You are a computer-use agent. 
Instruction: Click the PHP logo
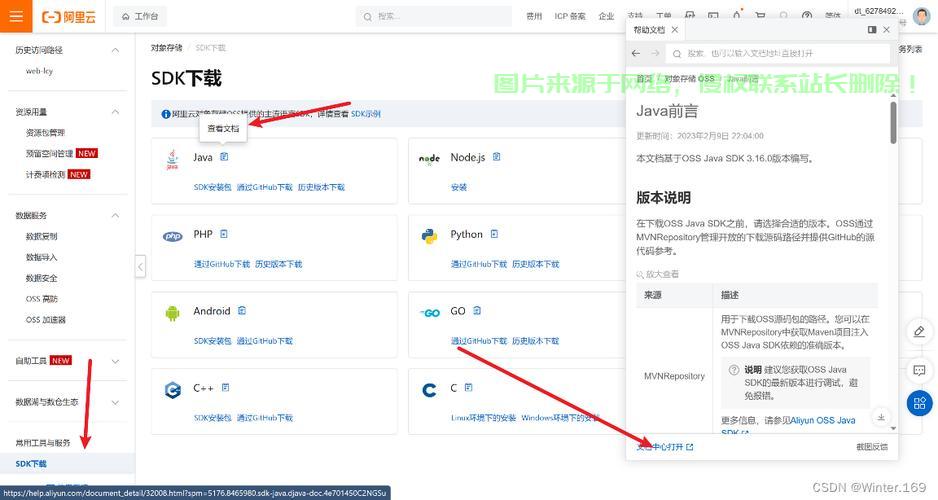click(172, 236)
